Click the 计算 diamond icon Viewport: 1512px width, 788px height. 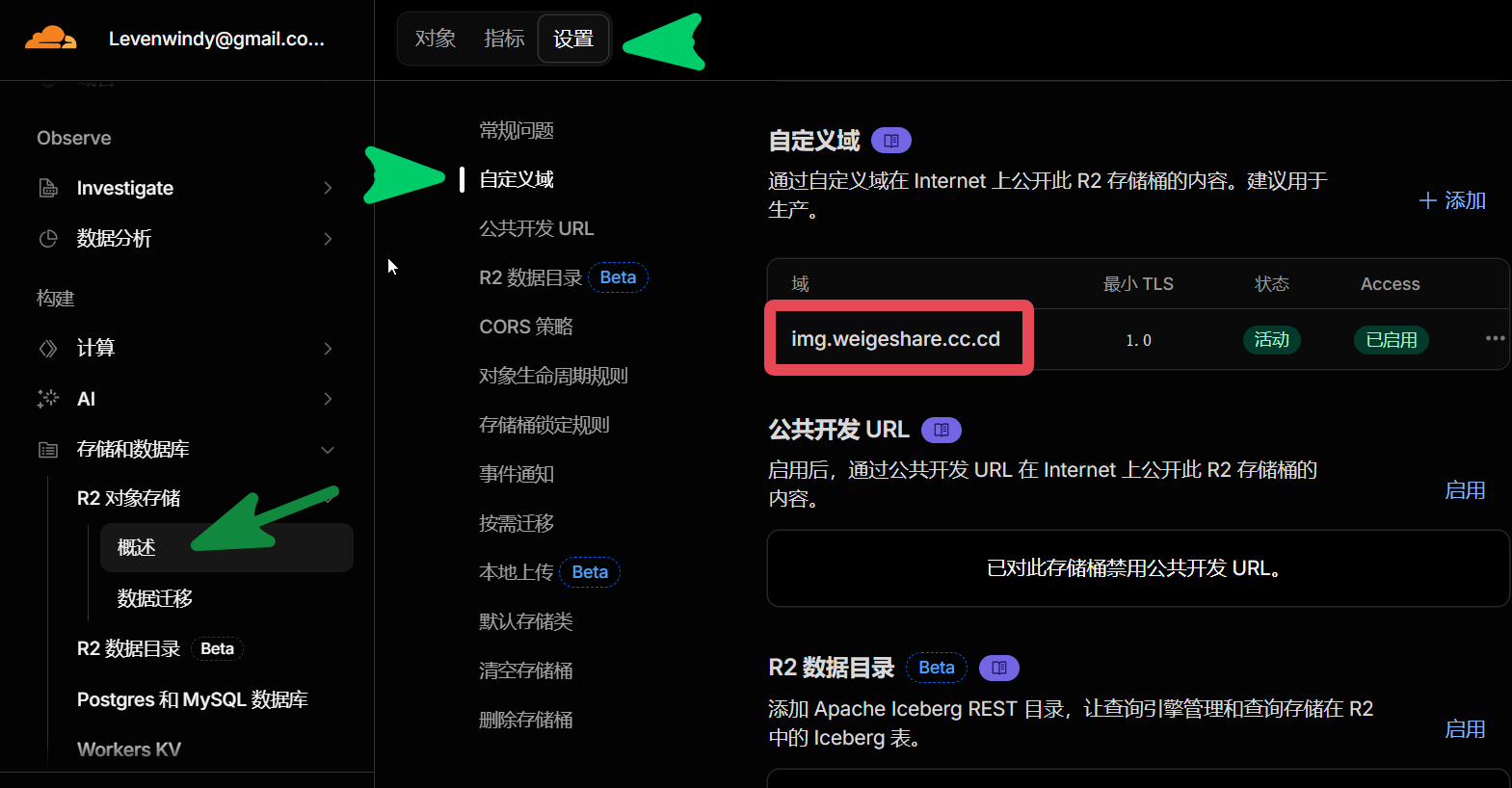tap(48, 348)
